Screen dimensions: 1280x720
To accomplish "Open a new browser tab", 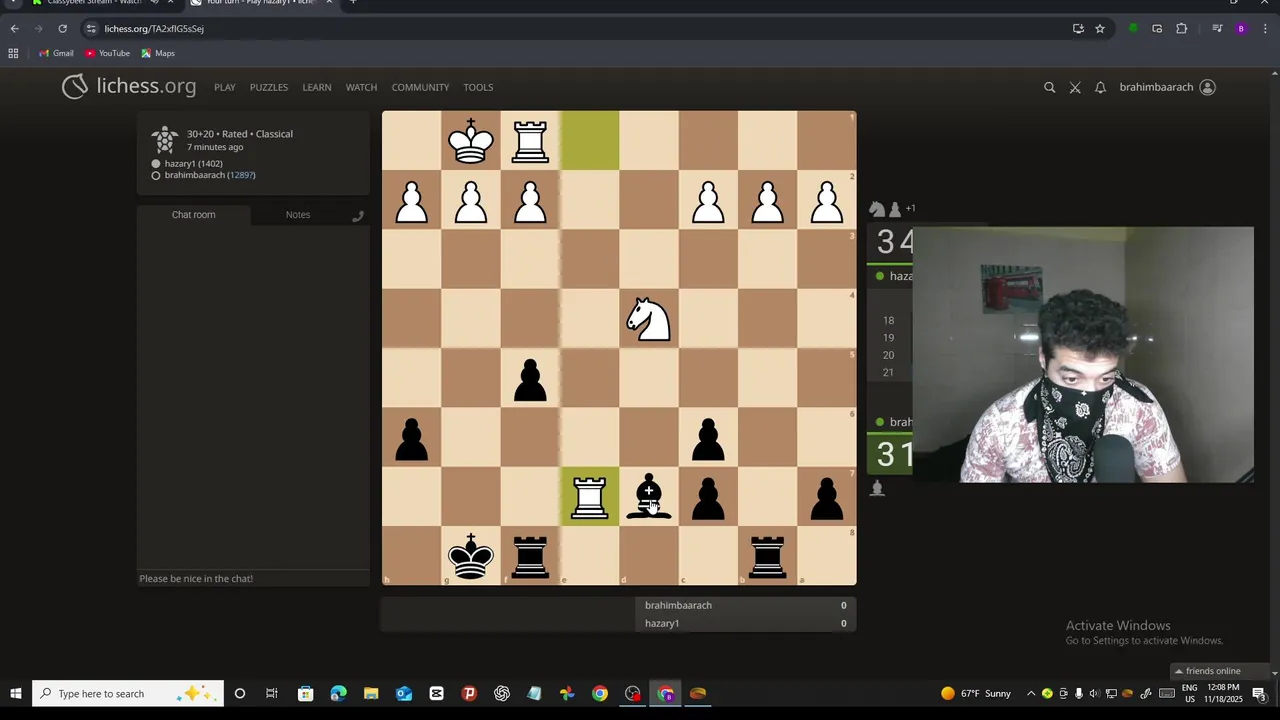I will (352, 3).
